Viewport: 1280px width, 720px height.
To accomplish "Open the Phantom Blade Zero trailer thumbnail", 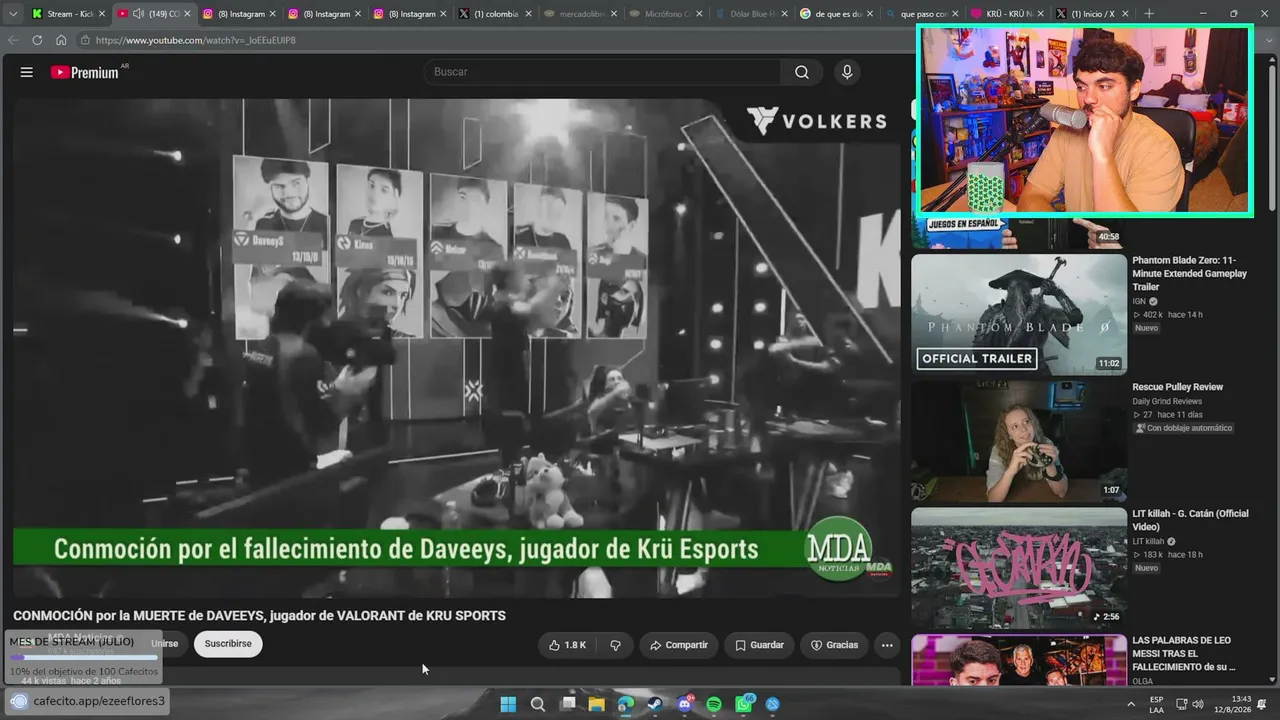I will [1019, 315].
